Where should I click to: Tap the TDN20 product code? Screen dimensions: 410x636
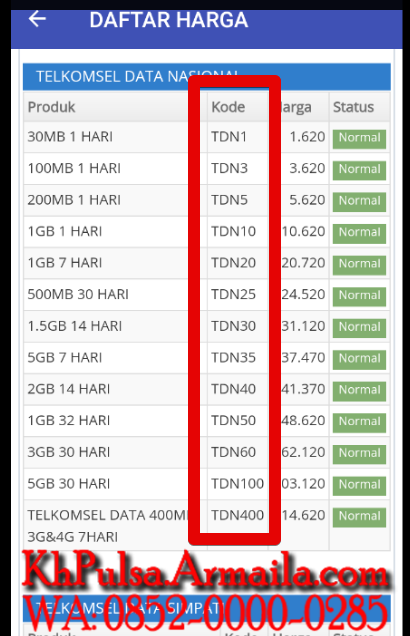(x=234, y=263)
